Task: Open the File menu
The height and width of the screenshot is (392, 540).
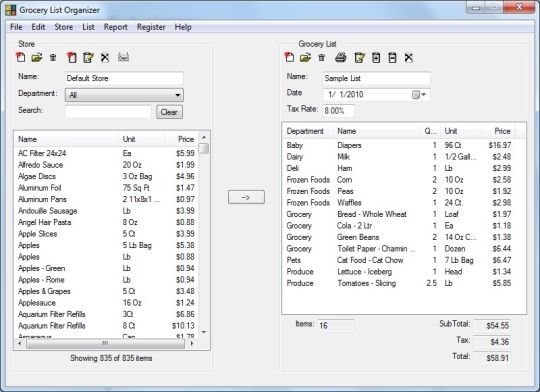Action: [16, 27]
